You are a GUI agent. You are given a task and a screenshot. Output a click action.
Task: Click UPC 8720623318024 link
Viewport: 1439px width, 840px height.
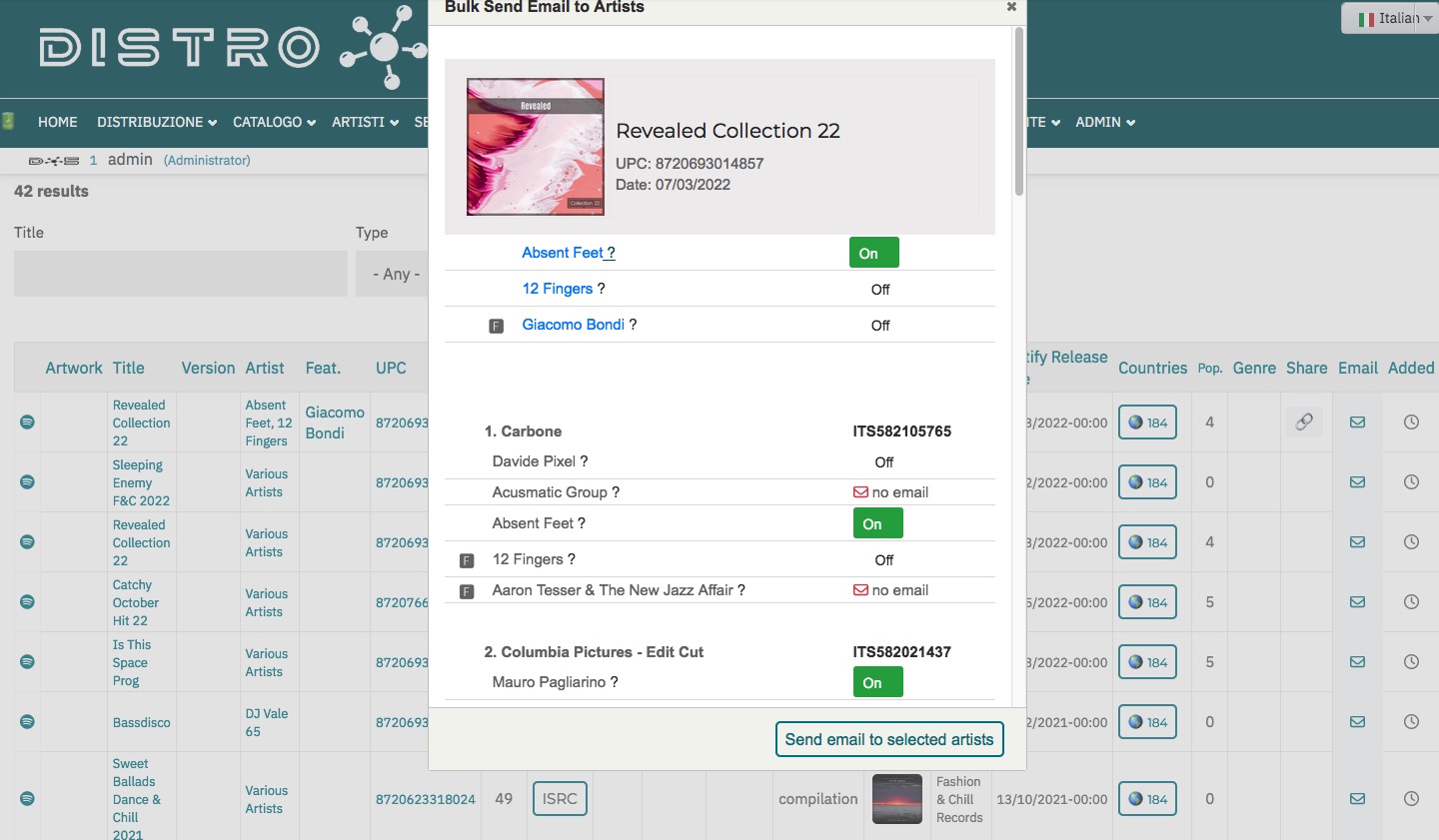tap(426, 799)
